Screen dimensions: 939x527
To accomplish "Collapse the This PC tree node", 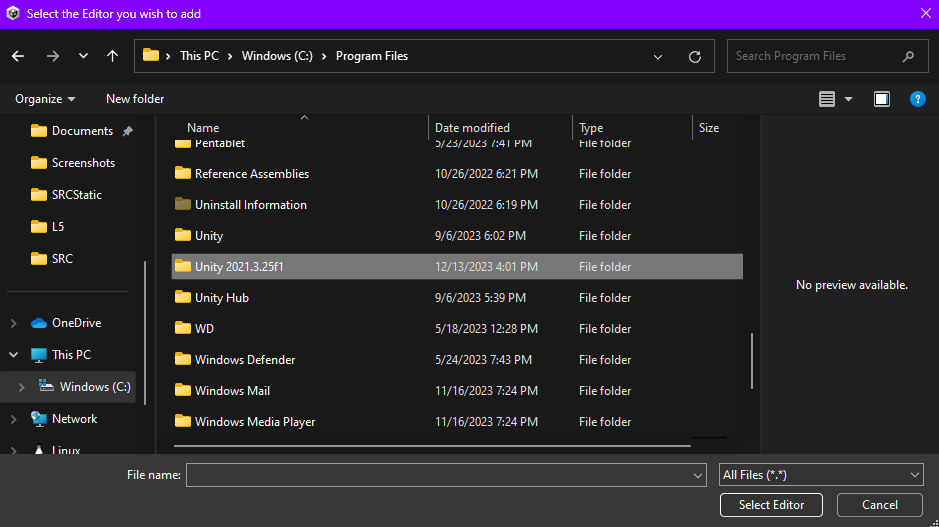I will click(x=13, y=355).
